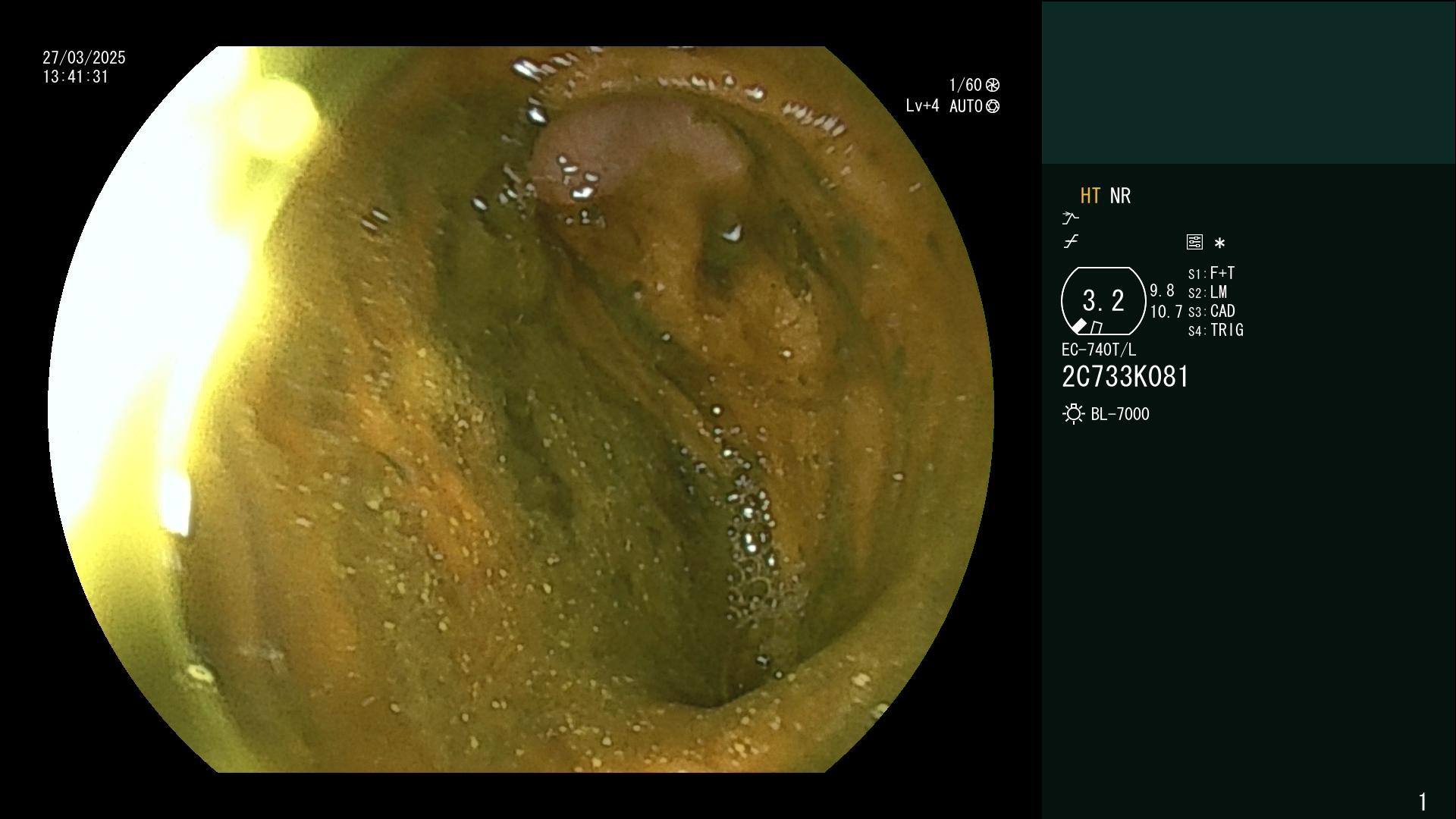The width and height of the screenshot is (1456, 819).
Task: Click the asterisk indicator icon
Action: [x=1219, y=243]
